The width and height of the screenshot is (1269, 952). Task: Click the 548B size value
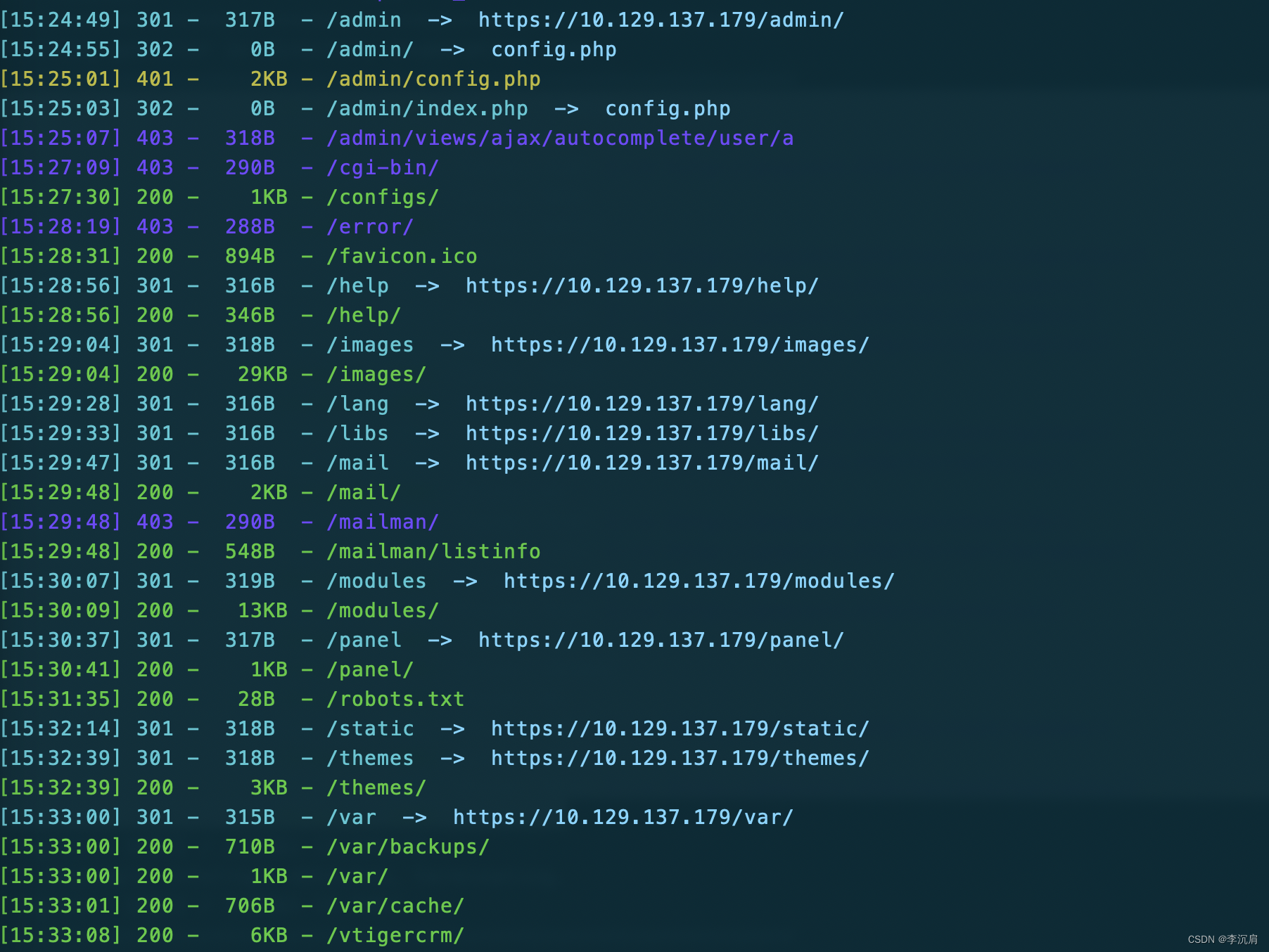pos(250,551)
